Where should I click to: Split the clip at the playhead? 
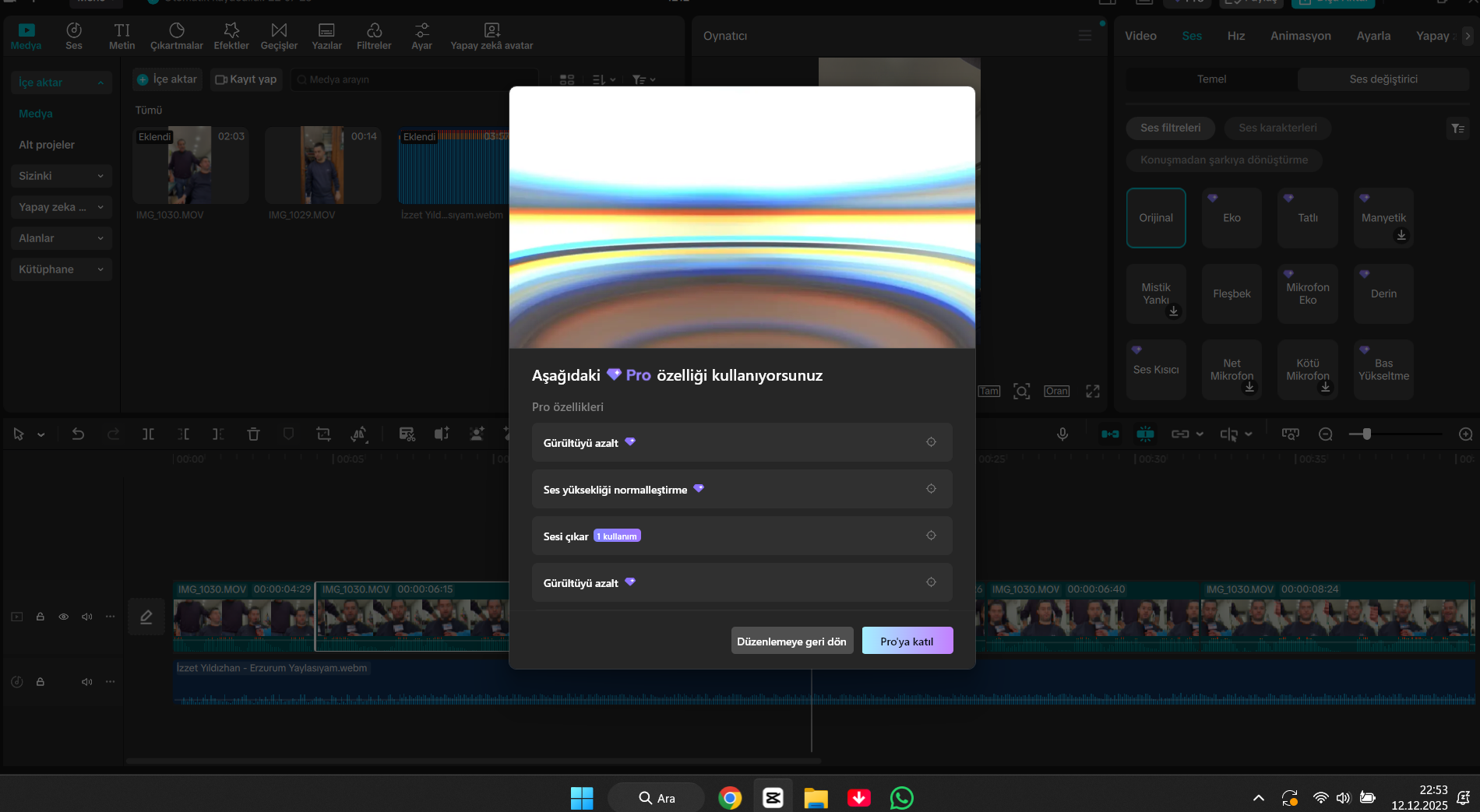148,434
